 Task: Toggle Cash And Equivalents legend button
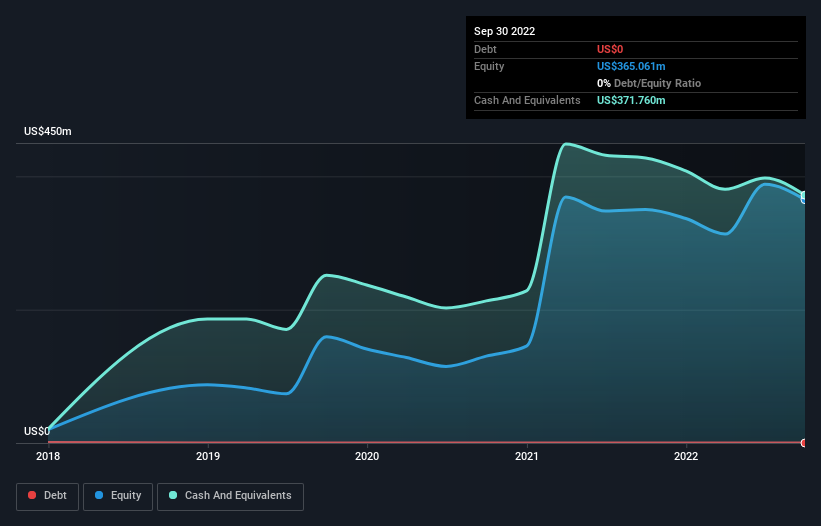click(x=230, y=496)
